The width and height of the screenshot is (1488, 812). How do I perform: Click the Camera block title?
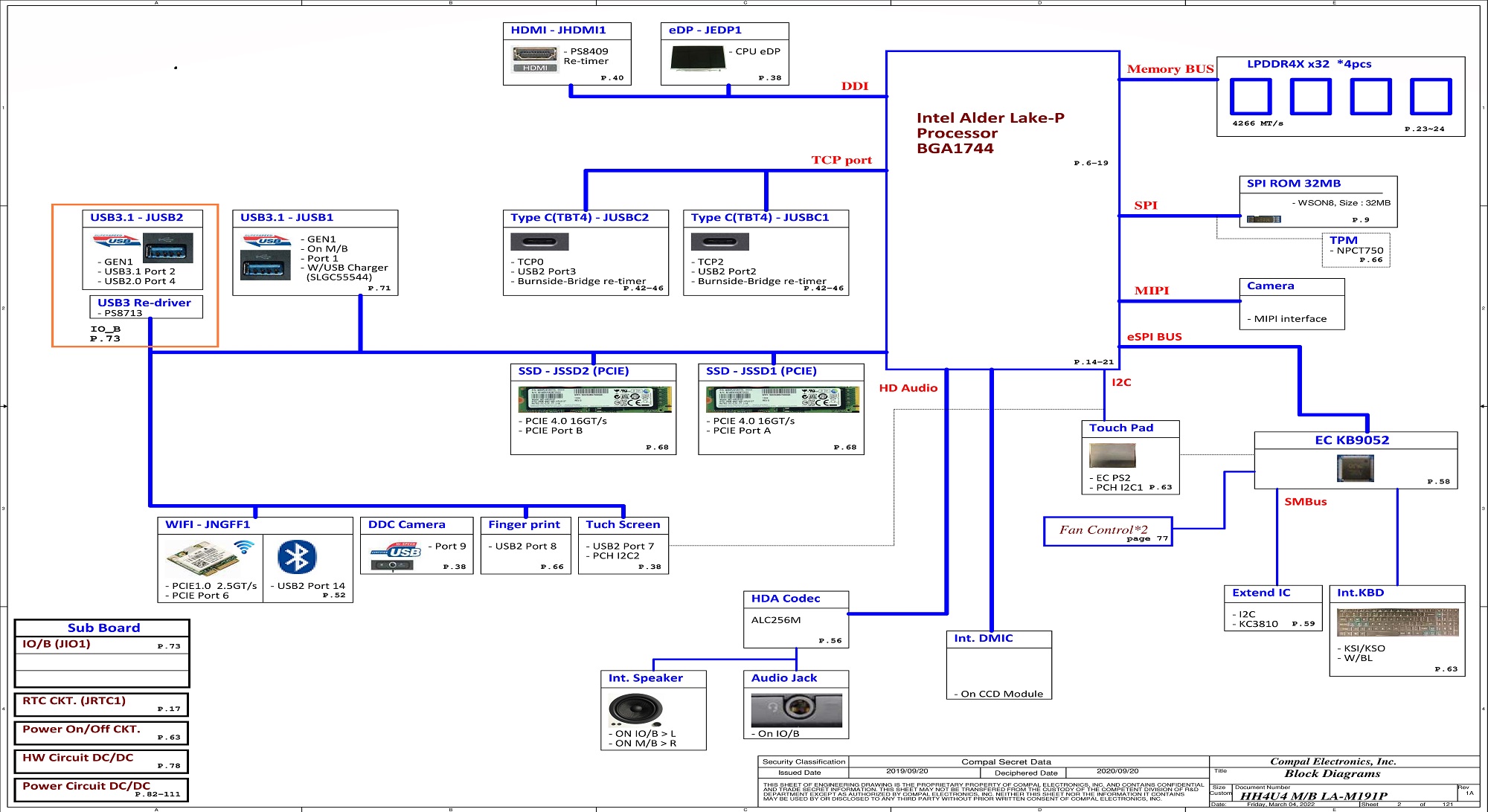coord(1270,286)
